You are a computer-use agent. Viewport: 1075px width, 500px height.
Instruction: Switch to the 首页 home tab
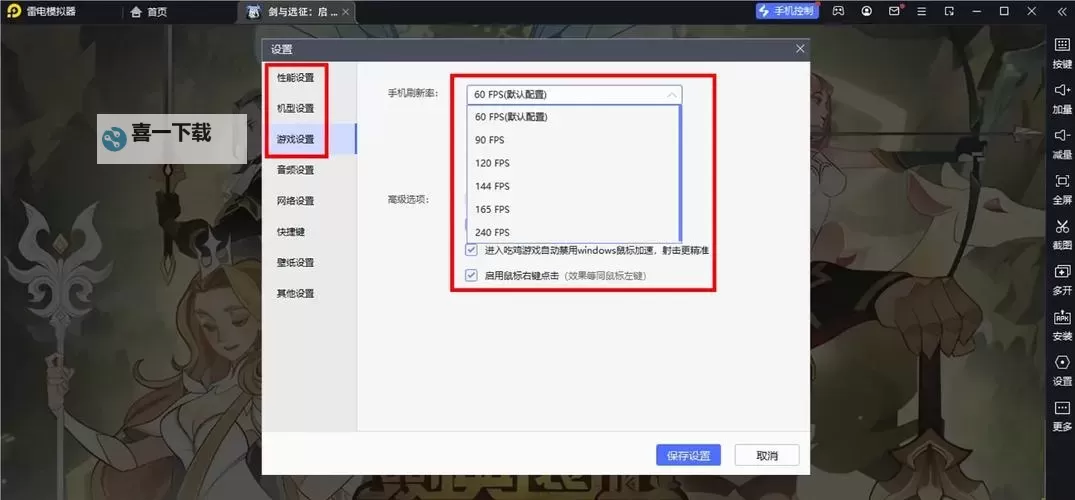[149, 12]
